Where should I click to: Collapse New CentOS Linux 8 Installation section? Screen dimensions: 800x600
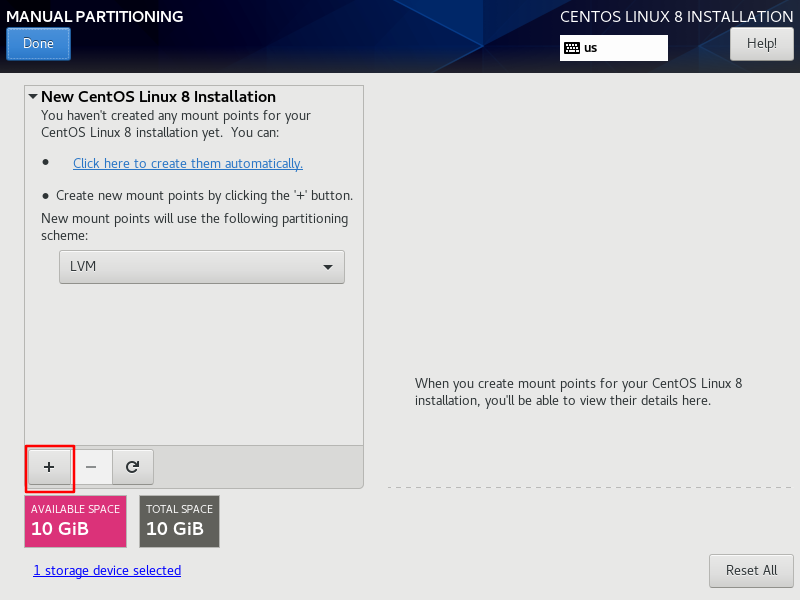click(33, 96)
